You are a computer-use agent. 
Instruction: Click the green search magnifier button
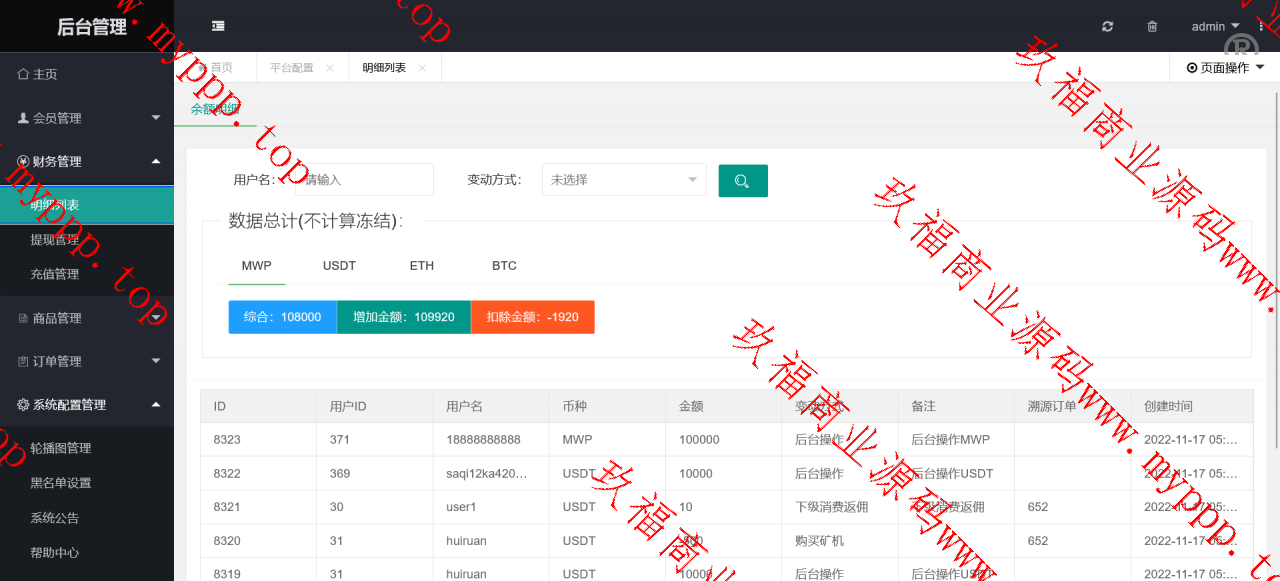[742, 181]
